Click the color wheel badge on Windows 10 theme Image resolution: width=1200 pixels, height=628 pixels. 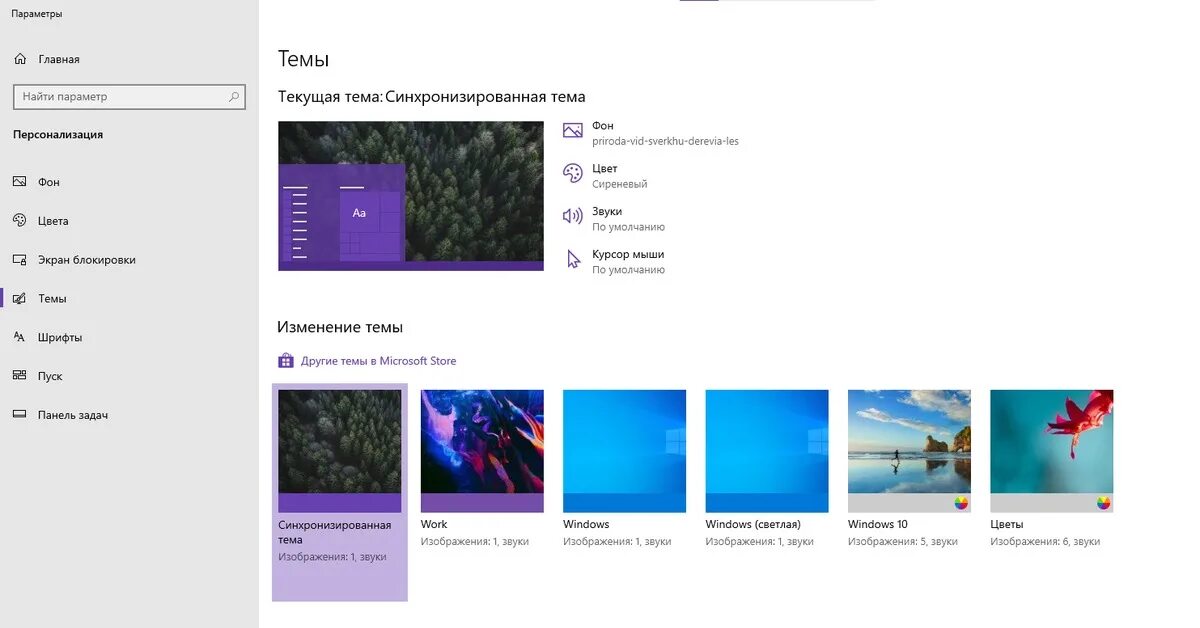[x=961, y=503]
